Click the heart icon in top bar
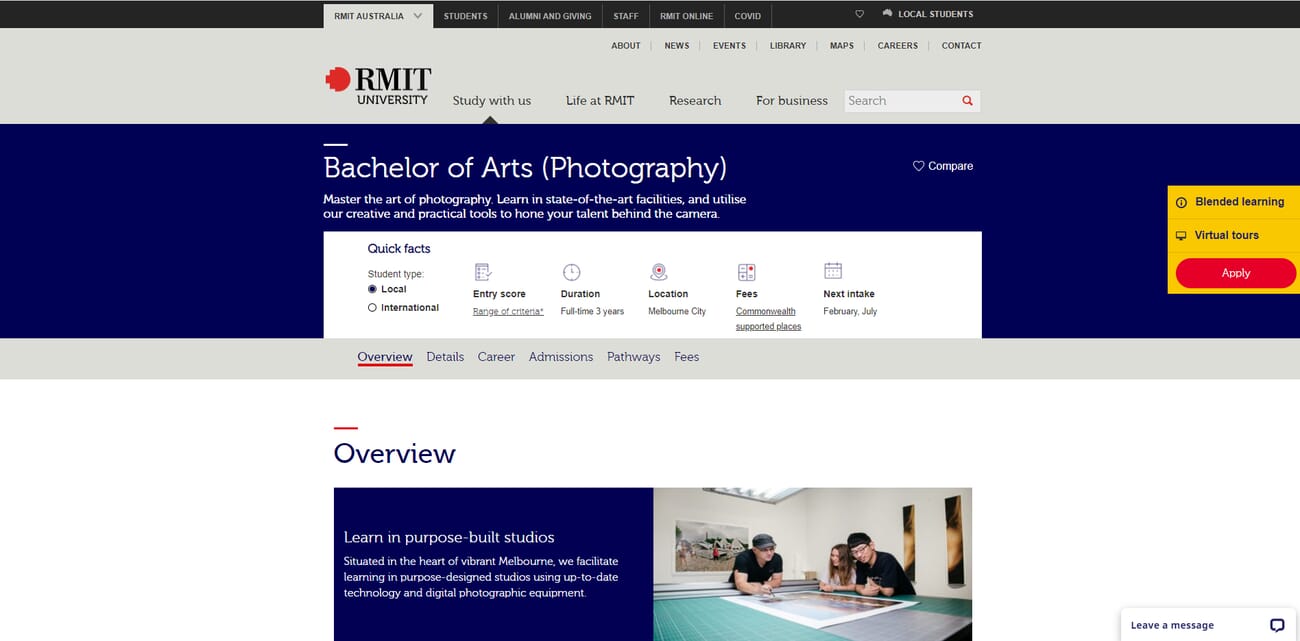The image size is (1300, 641). pyautogui.click(x=859, y=15)
